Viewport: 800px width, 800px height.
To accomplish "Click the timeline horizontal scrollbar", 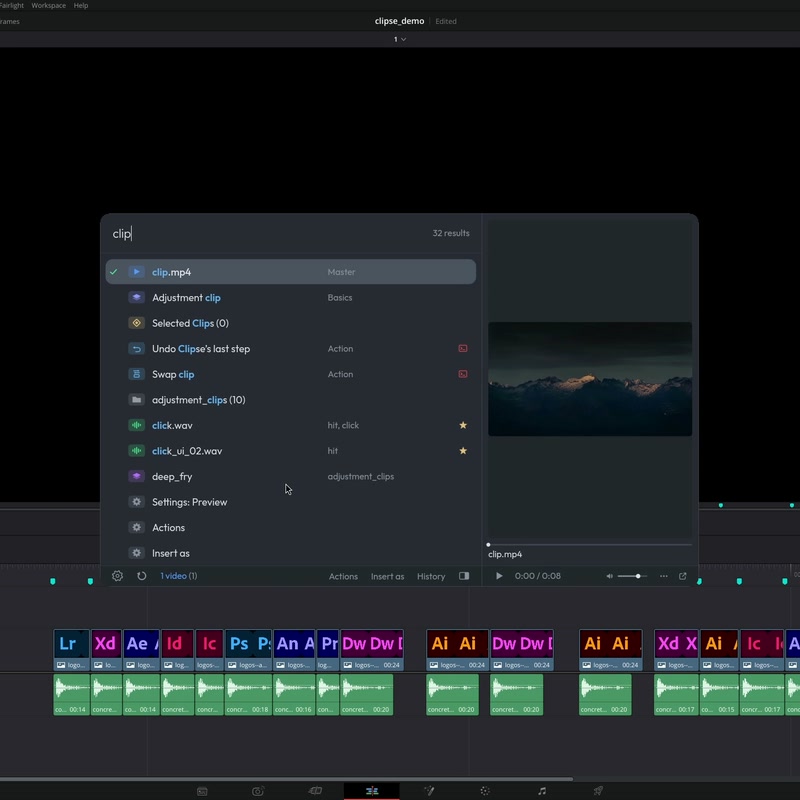I will tap(286, 779).
